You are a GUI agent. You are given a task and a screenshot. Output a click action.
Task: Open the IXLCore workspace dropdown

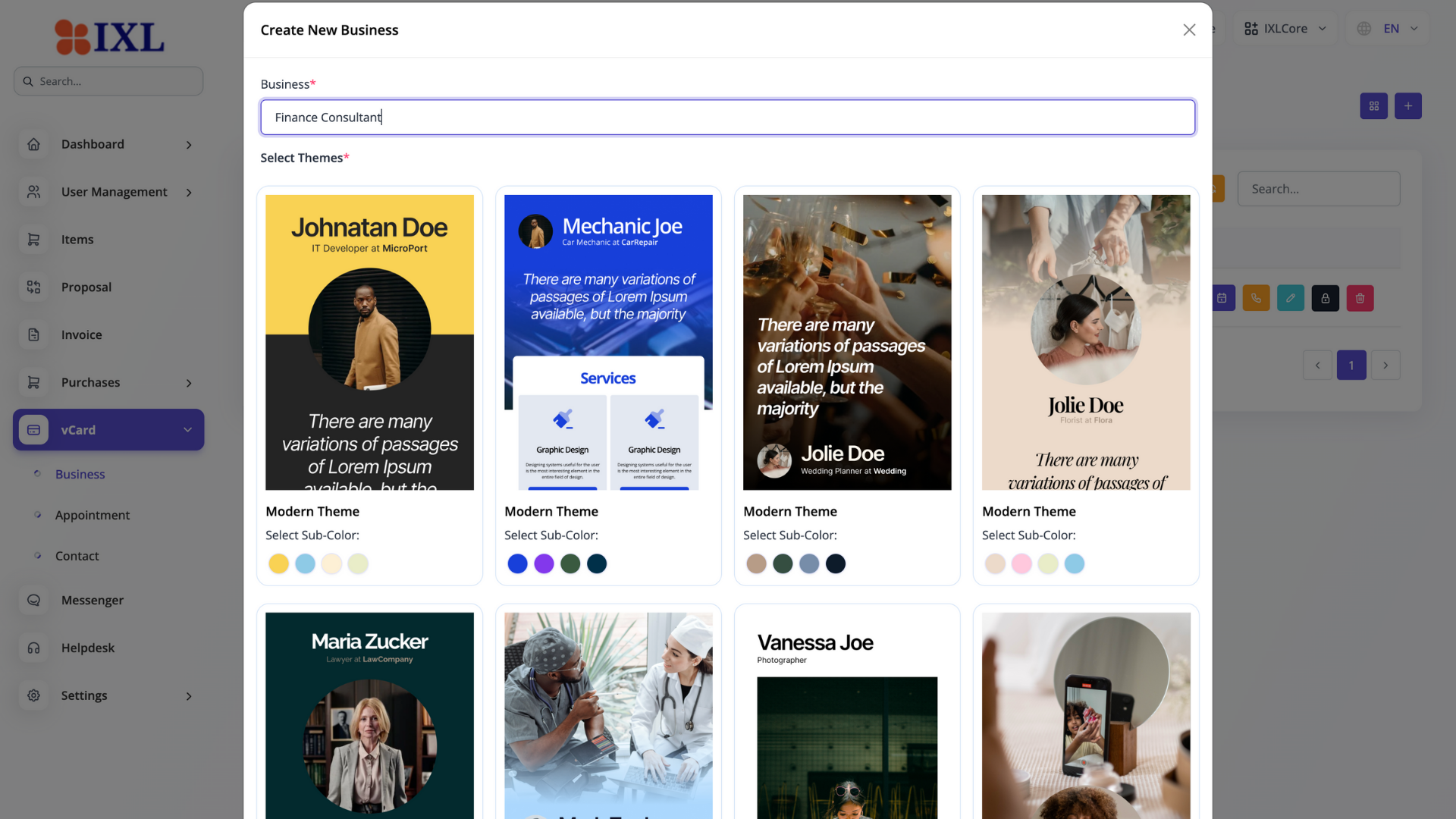click(1285, 29)
